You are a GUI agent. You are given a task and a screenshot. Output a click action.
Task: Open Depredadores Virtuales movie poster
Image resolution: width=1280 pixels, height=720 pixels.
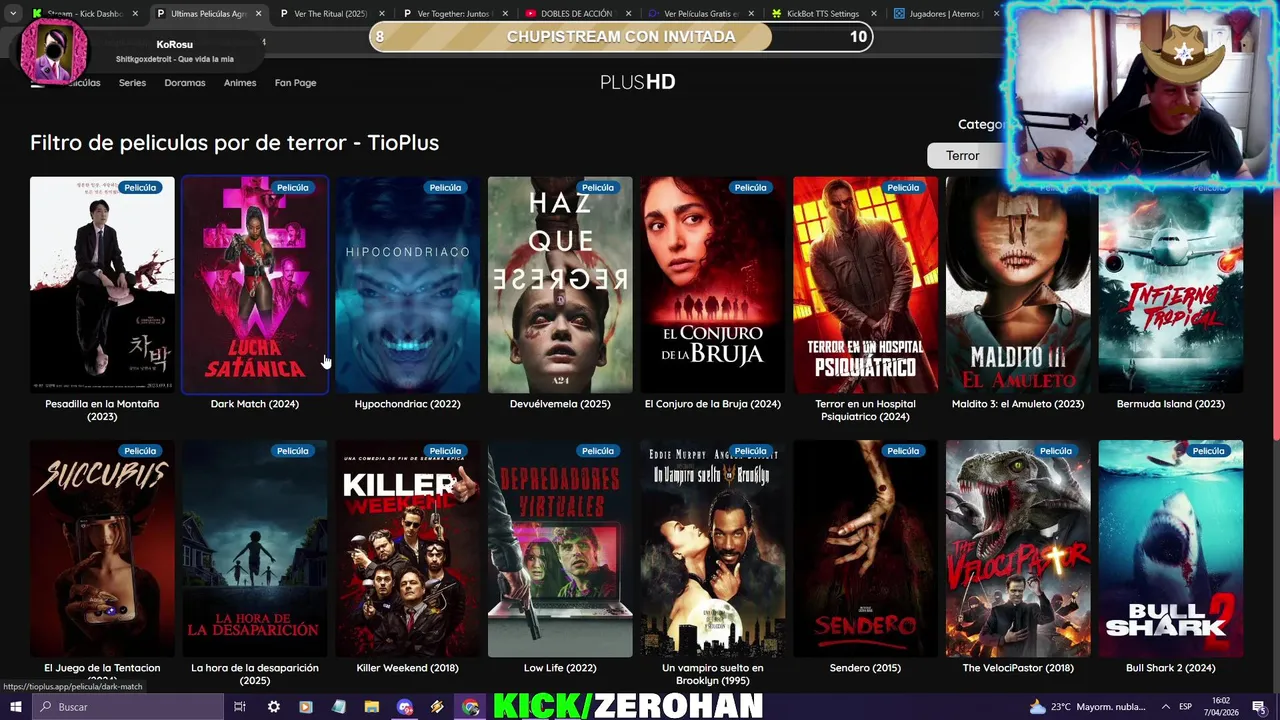pyautogui.click(x=560, y=549)
